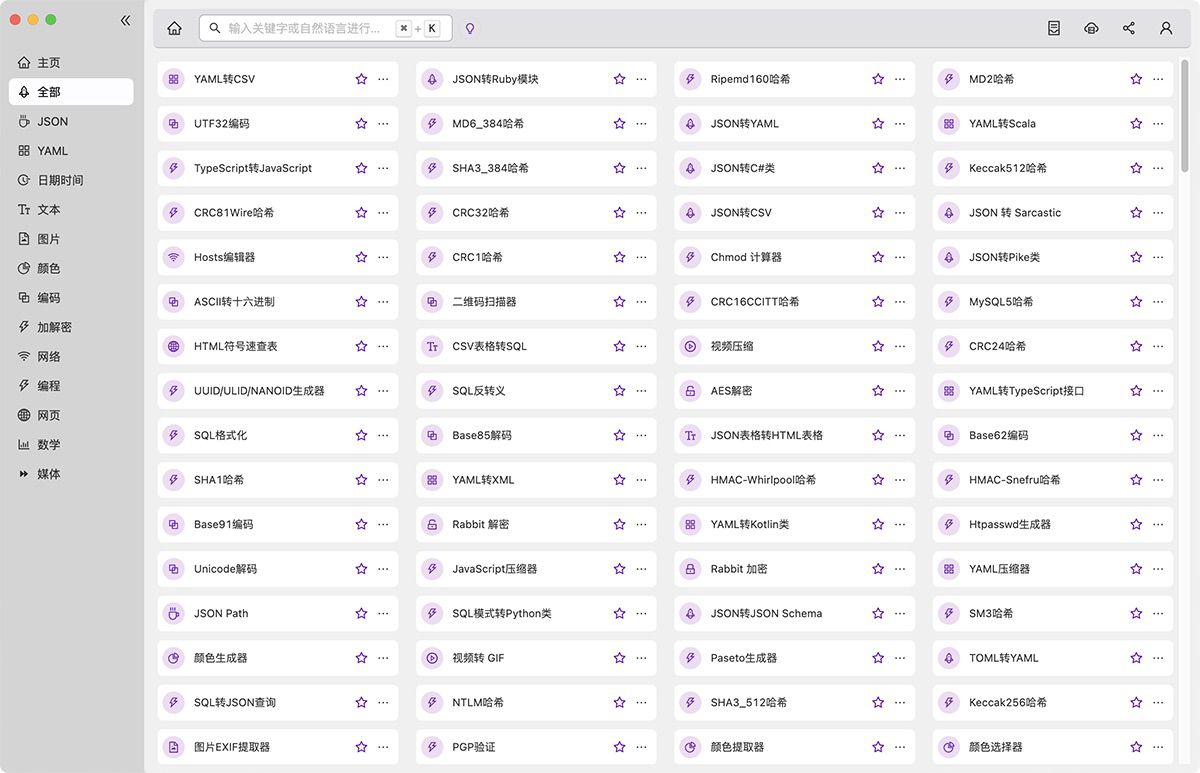
Task: Open the more options menu for MD2哈希
Action: point(1158,79)
